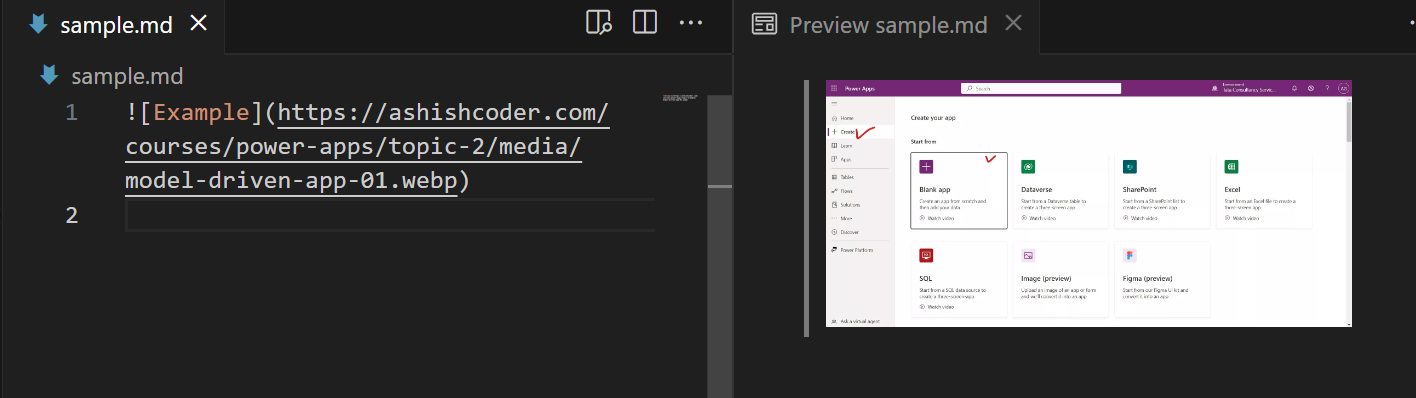Place cursor on empty line 2

[x=390, y=215]
